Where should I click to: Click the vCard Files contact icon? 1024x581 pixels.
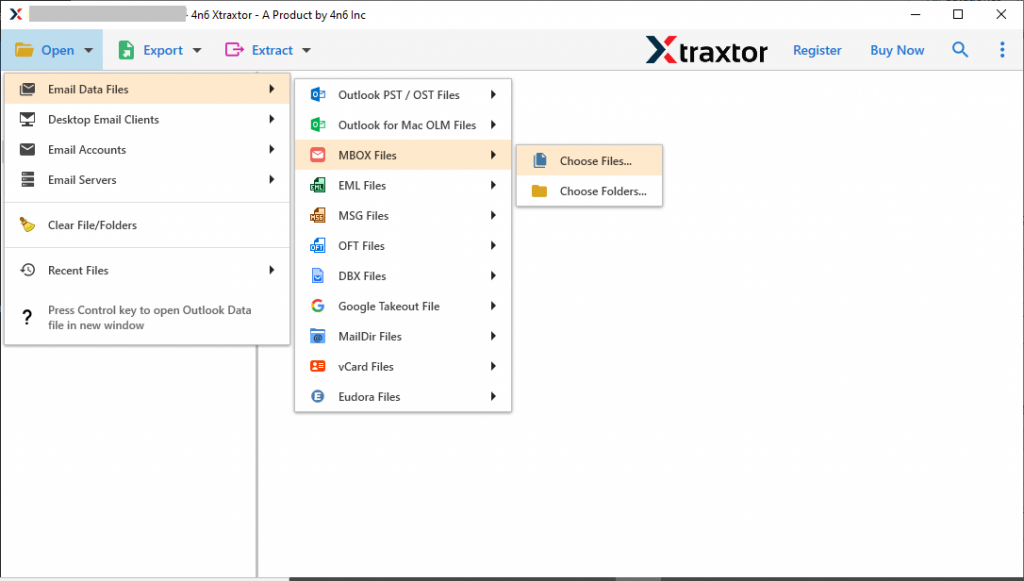317,366
